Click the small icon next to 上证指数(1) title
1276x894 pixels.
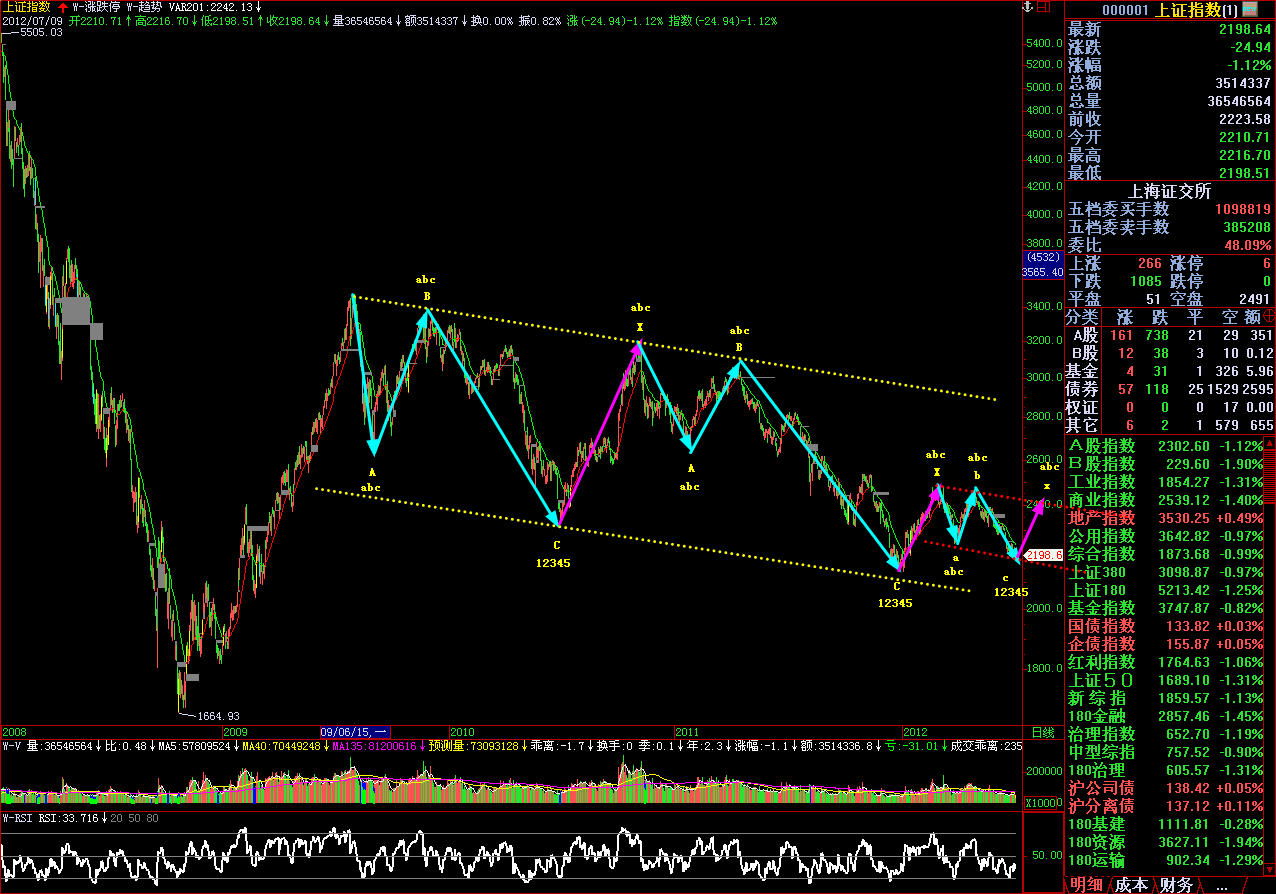[1250, 10]
